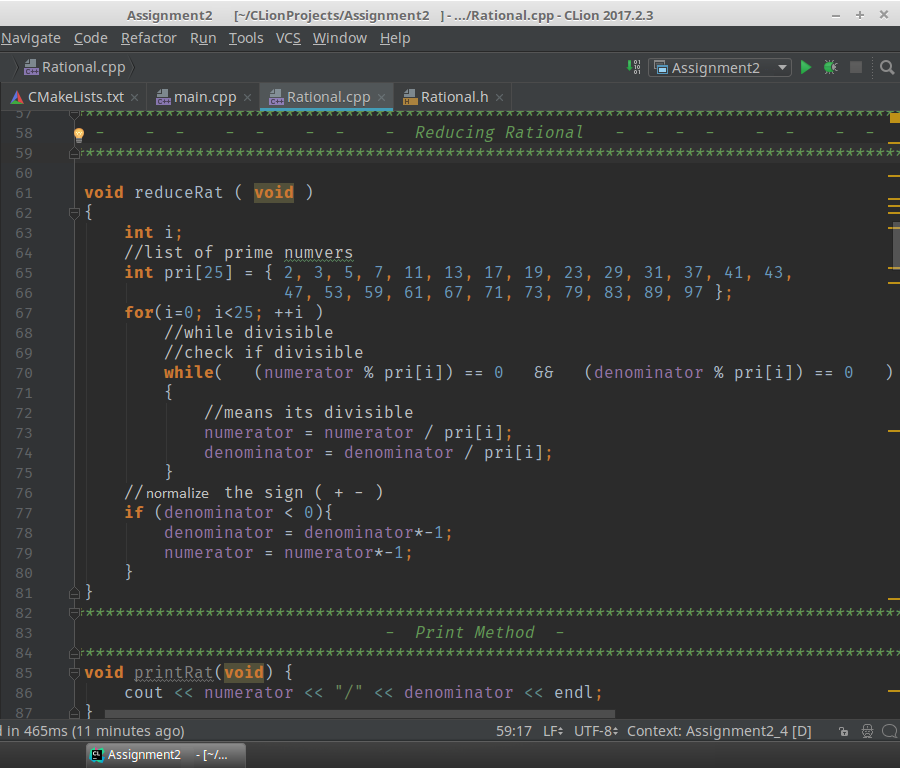This screenshot has width=900, height=768.
Task: Switch to the Rational.h tab
Action: 453,98
